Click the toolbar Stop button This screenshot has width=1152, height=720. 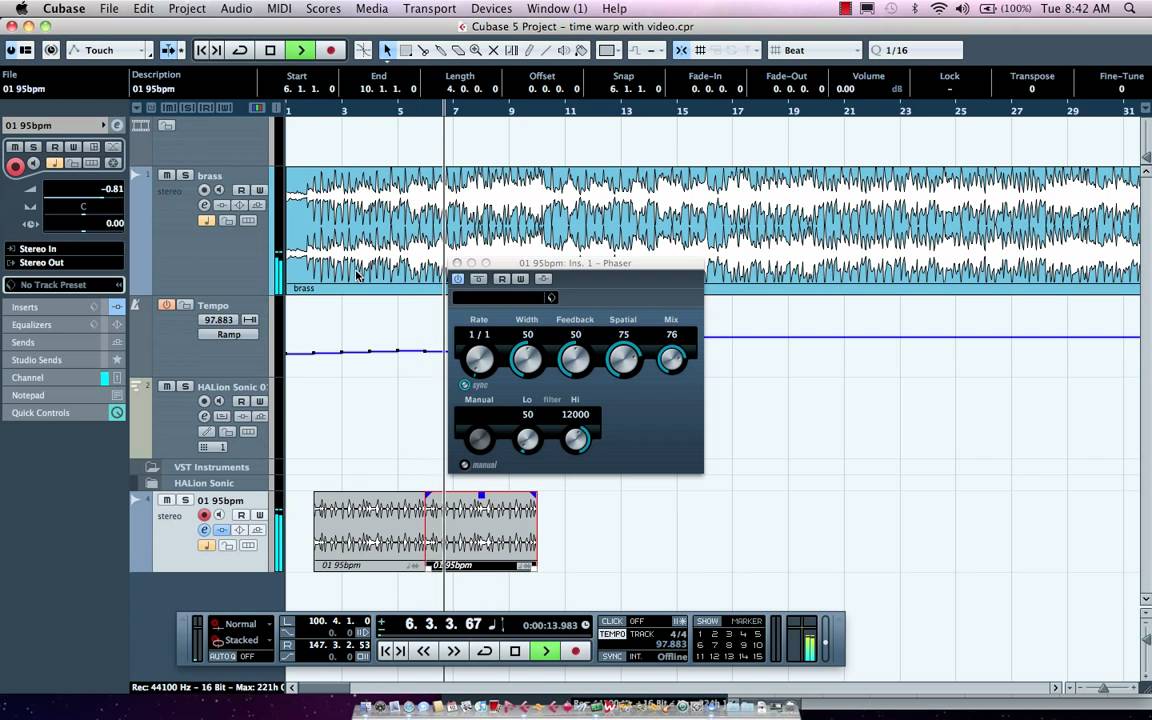pyautogui.click(x=270, y=50)
